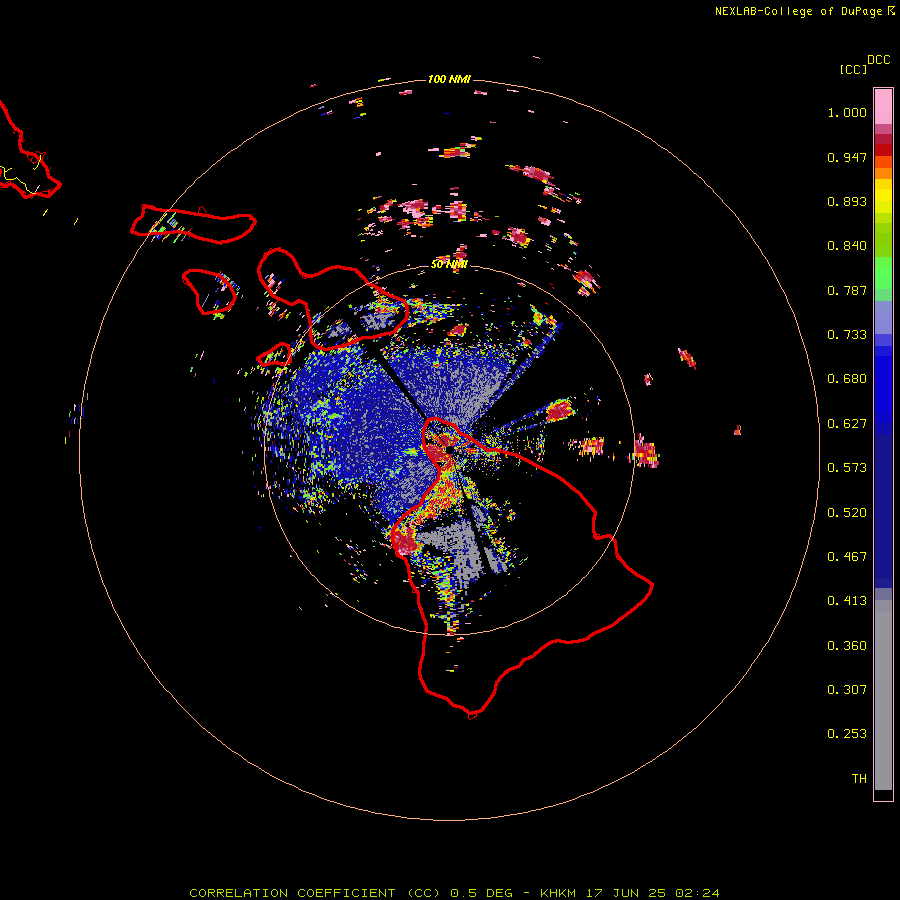Click the 0.787 scale label

click(x=847, y=290)
